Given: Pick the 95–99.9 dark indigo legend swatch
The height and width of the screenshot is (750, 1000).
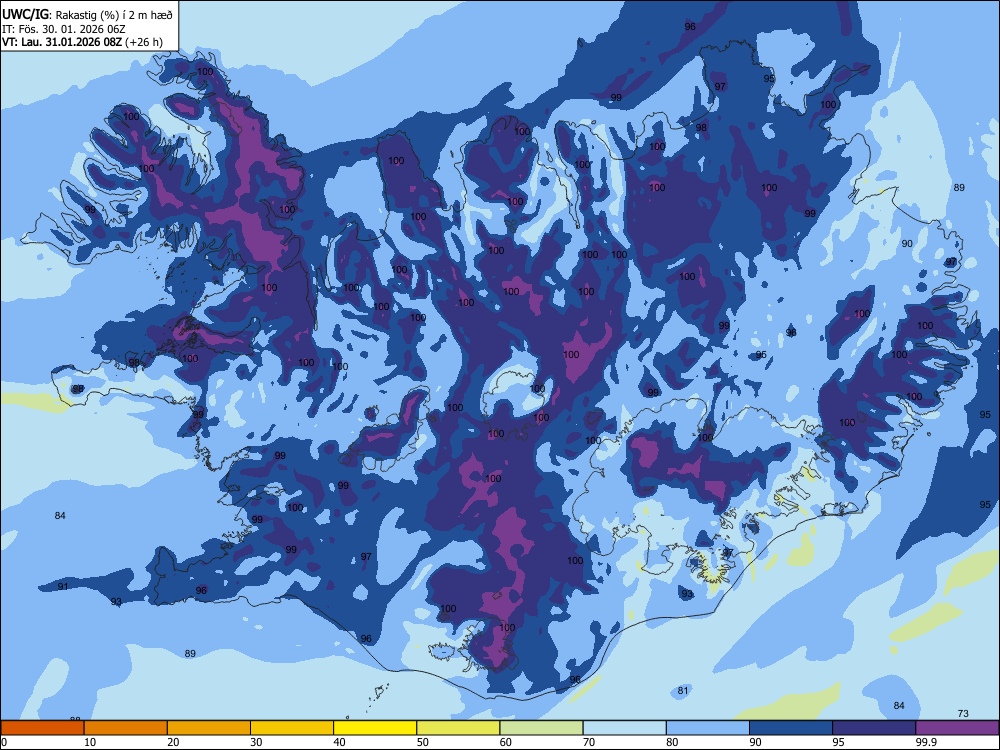Looking at the screenshot, I should coord(874,728).
